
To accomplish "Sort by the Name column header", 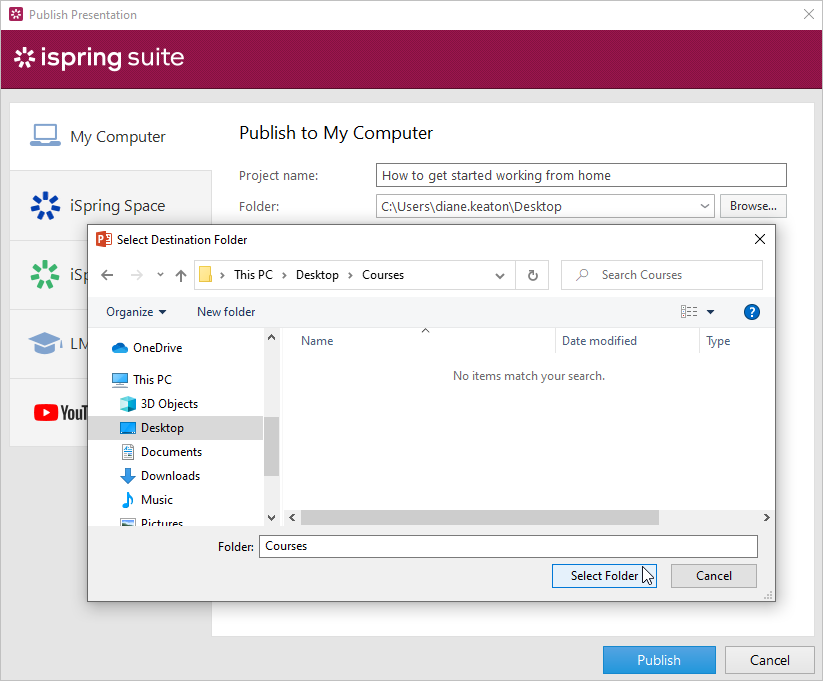I will tap(419, 341).
